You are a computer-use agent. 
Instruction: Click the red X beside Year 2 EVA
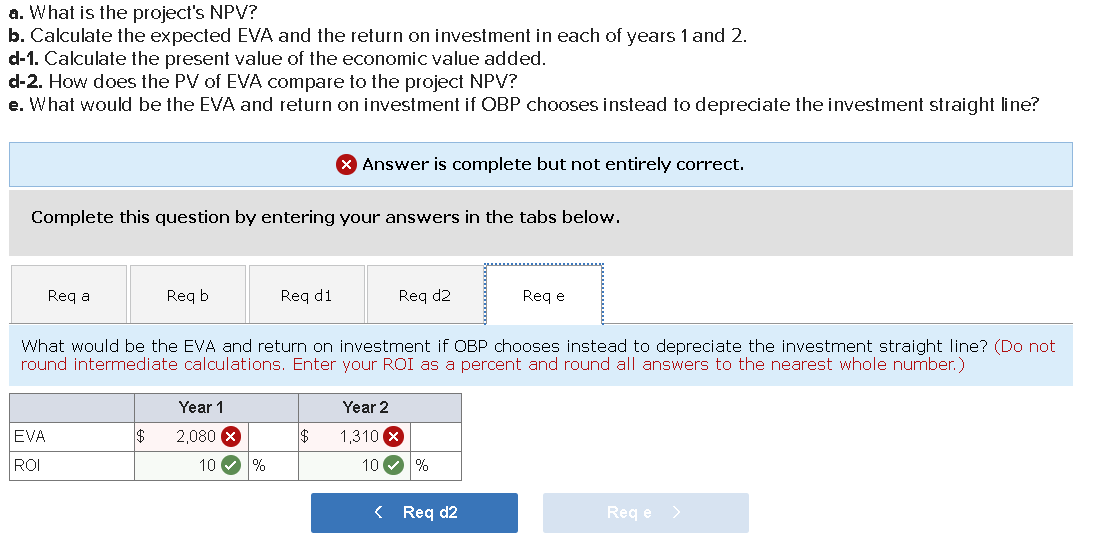tap(394, 437)
